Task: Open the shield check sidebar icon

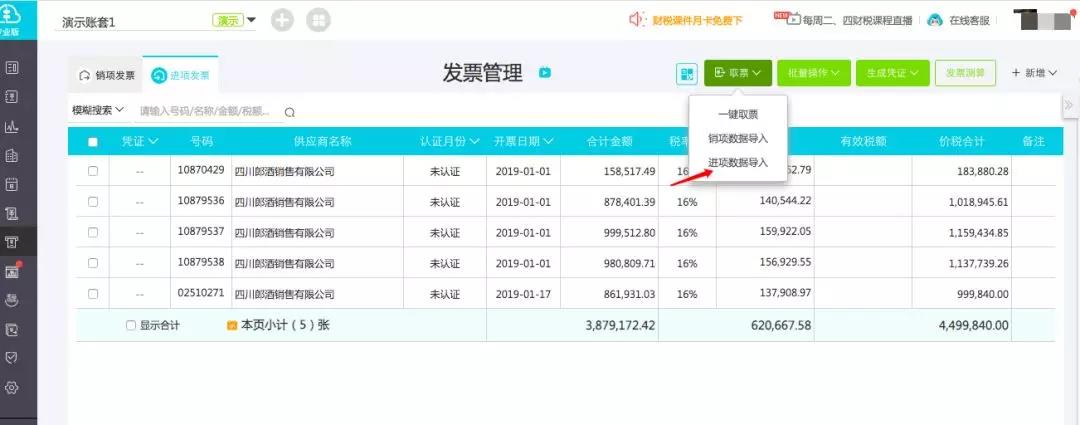Action: (12, 358)
